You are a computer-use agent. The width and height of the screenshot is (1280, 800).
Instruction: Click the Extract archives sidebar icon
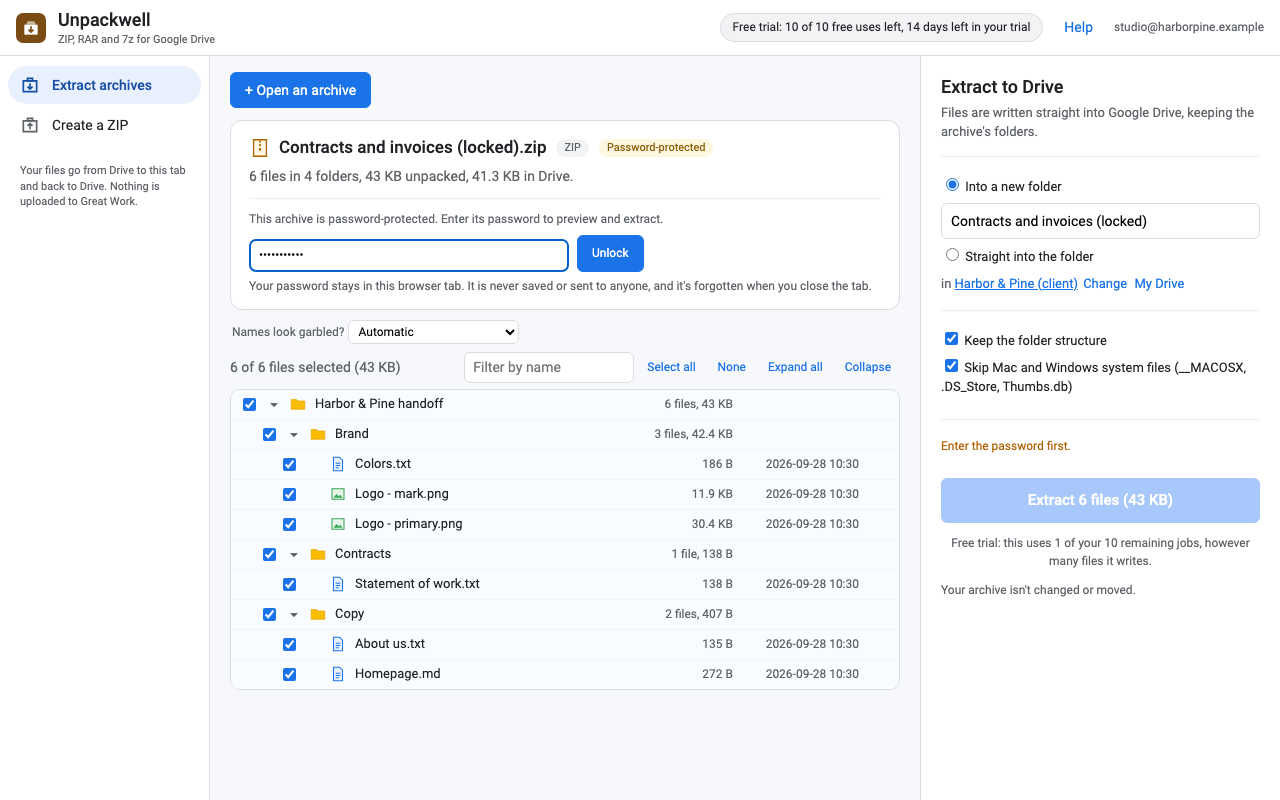click(x=31, y=85)
